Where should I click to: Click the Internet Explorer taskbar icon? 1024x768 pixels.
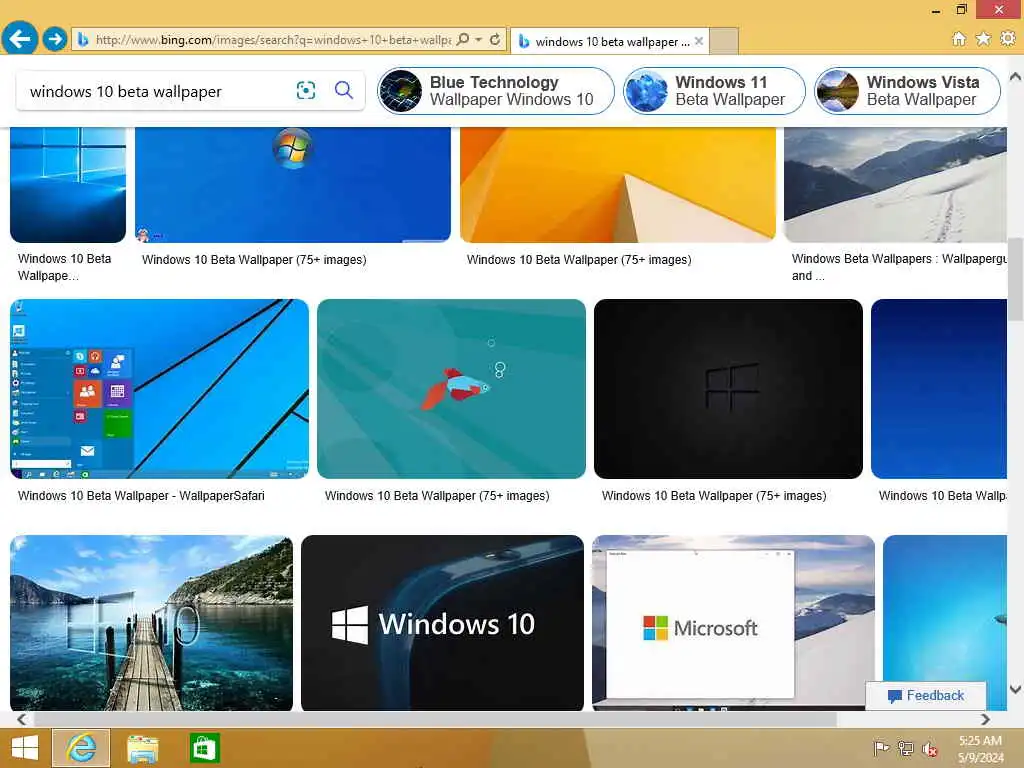(81, 748)
